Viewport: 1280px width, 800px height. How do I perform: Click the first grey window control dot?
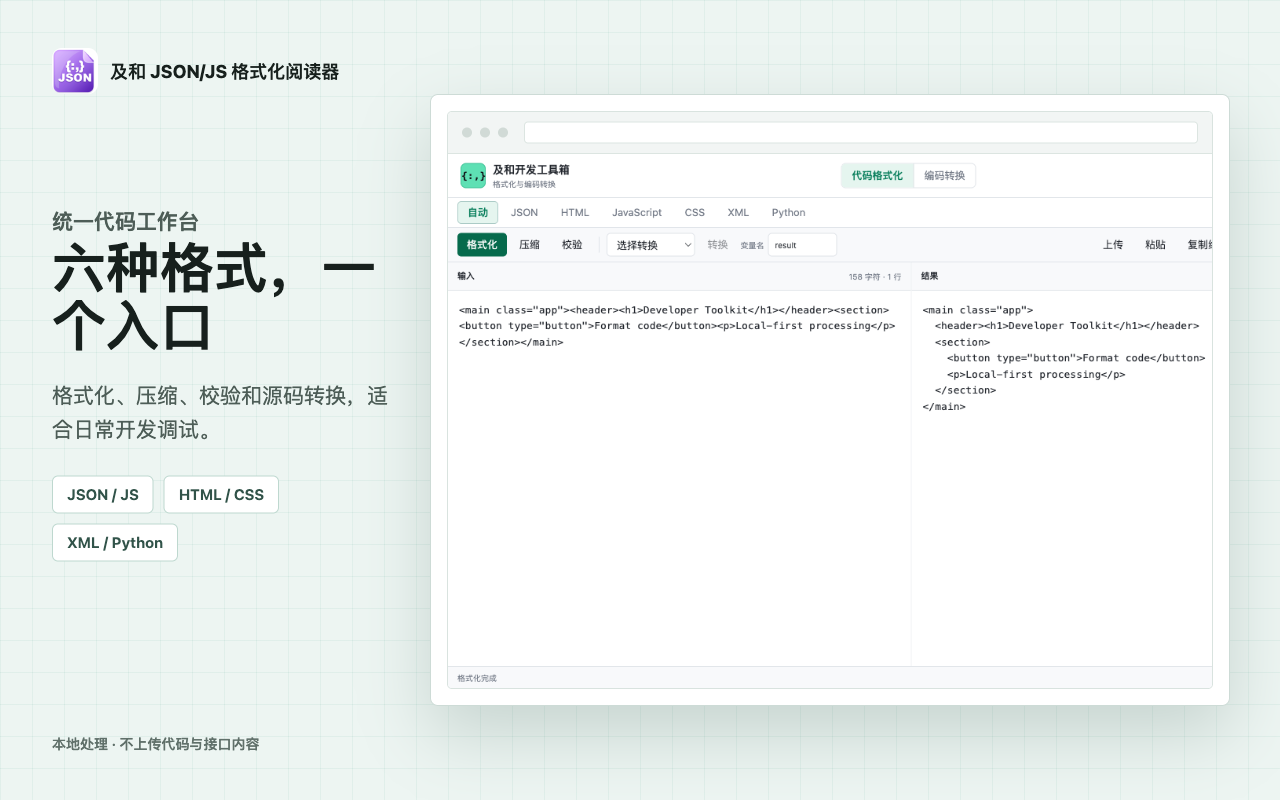click(467, 132)
